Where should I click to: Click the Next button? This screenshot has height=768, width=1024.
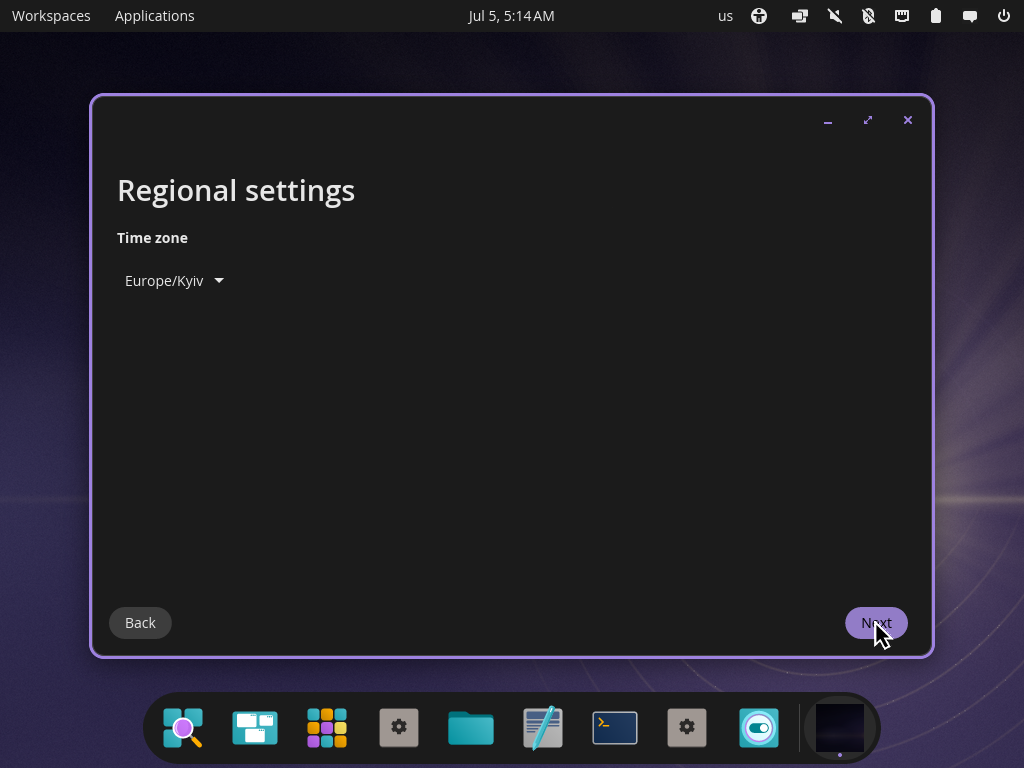(x=876, y=623)
